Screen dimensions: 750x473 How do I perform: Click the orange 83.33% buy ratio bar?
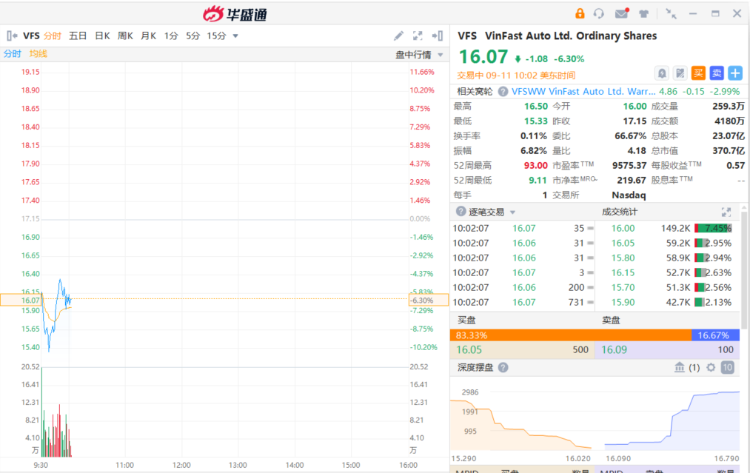pos(571,335)
